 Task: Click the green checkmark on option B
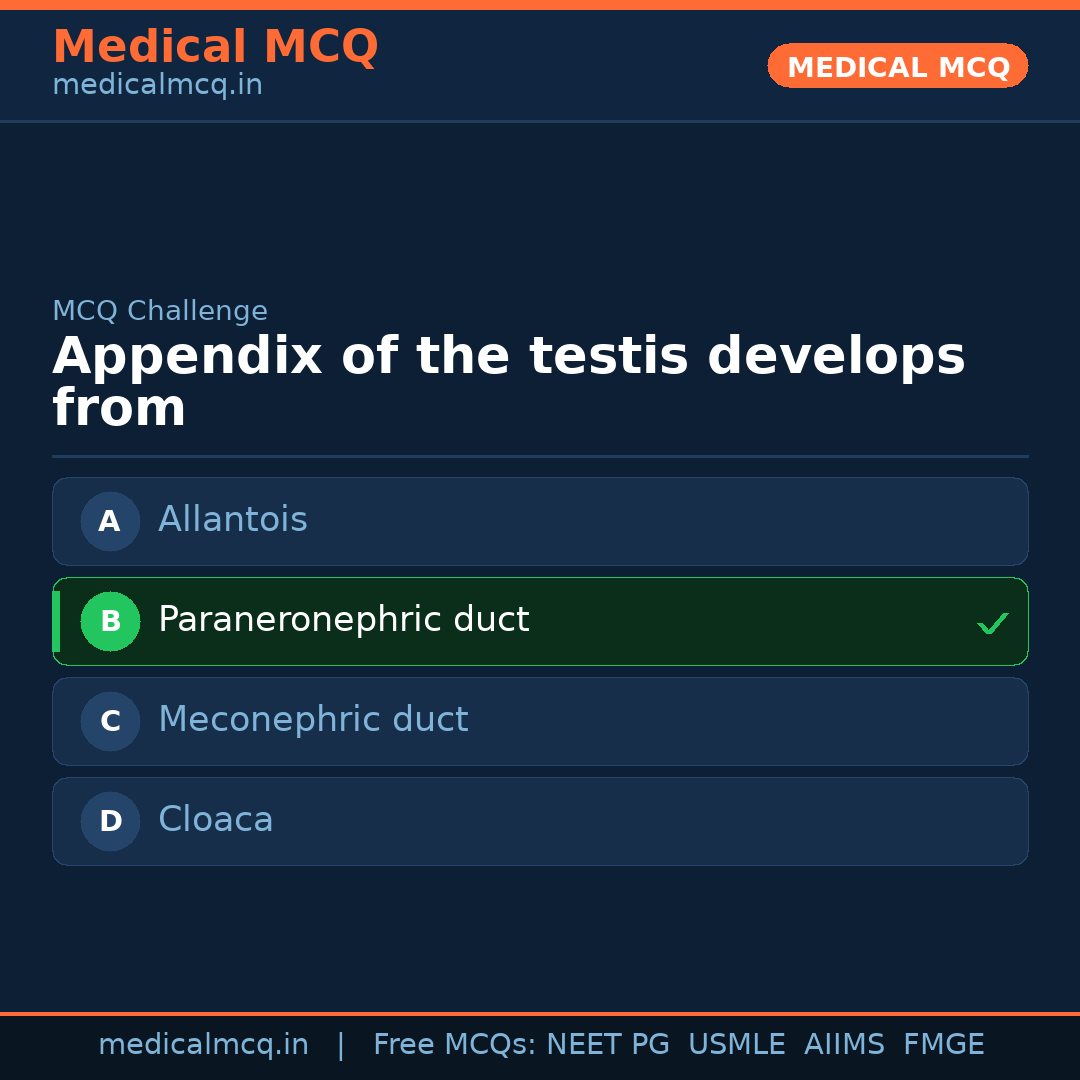(992, 624)
